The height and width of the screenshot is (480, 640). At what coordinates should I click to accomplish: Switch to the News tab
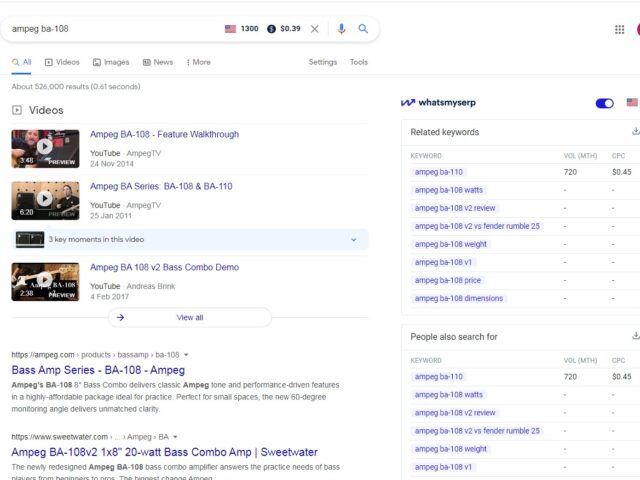tap(158, 62)
